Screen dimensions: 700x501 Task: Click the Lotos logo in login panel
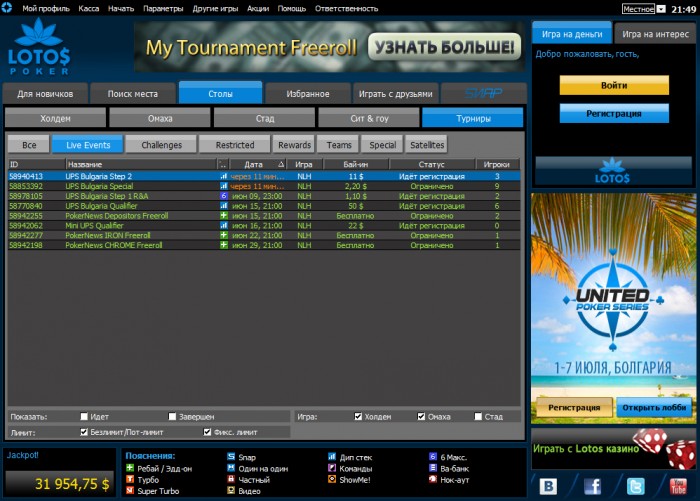pos(613,171)
